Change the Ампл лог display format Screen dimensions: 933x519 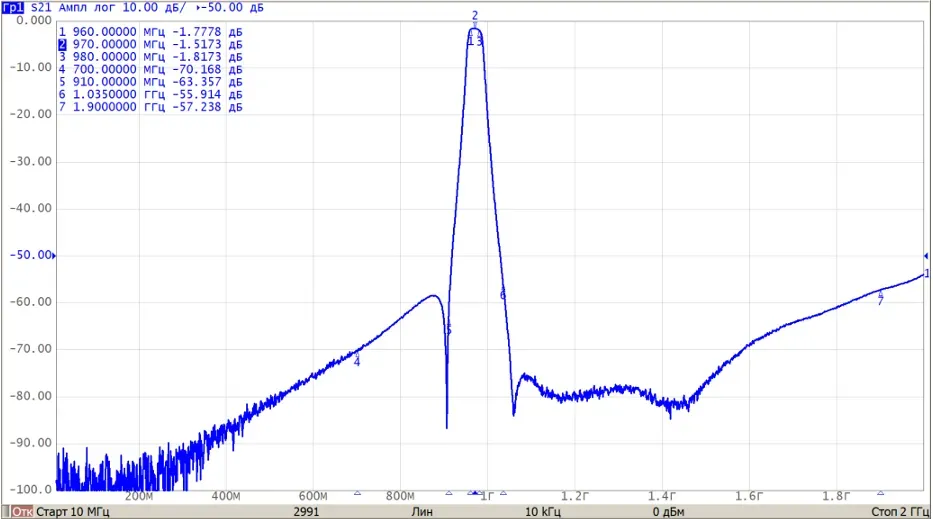[x=87, y=8]
